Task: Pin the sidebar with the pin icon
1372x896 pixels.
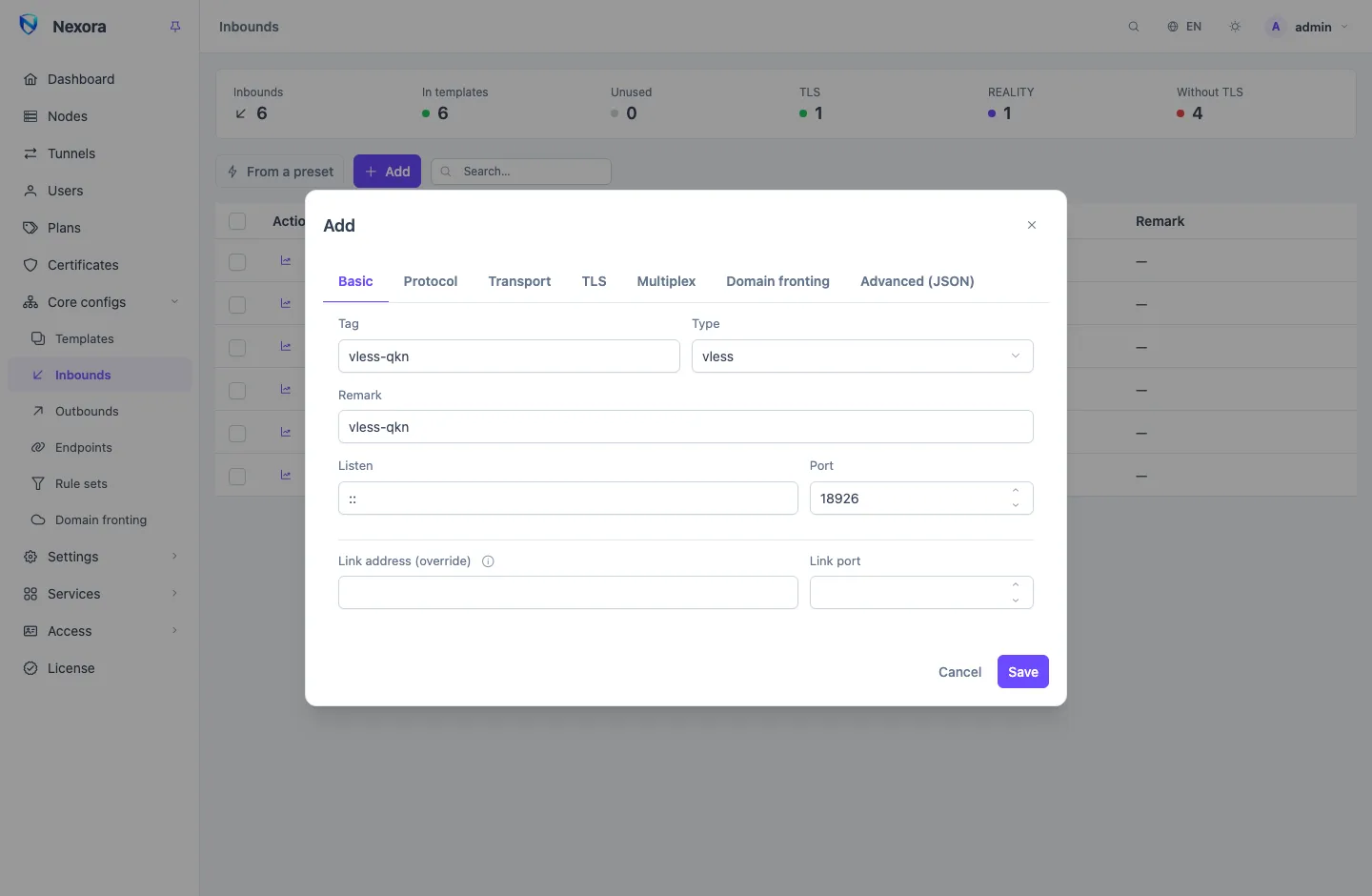Action: point(175,27)
